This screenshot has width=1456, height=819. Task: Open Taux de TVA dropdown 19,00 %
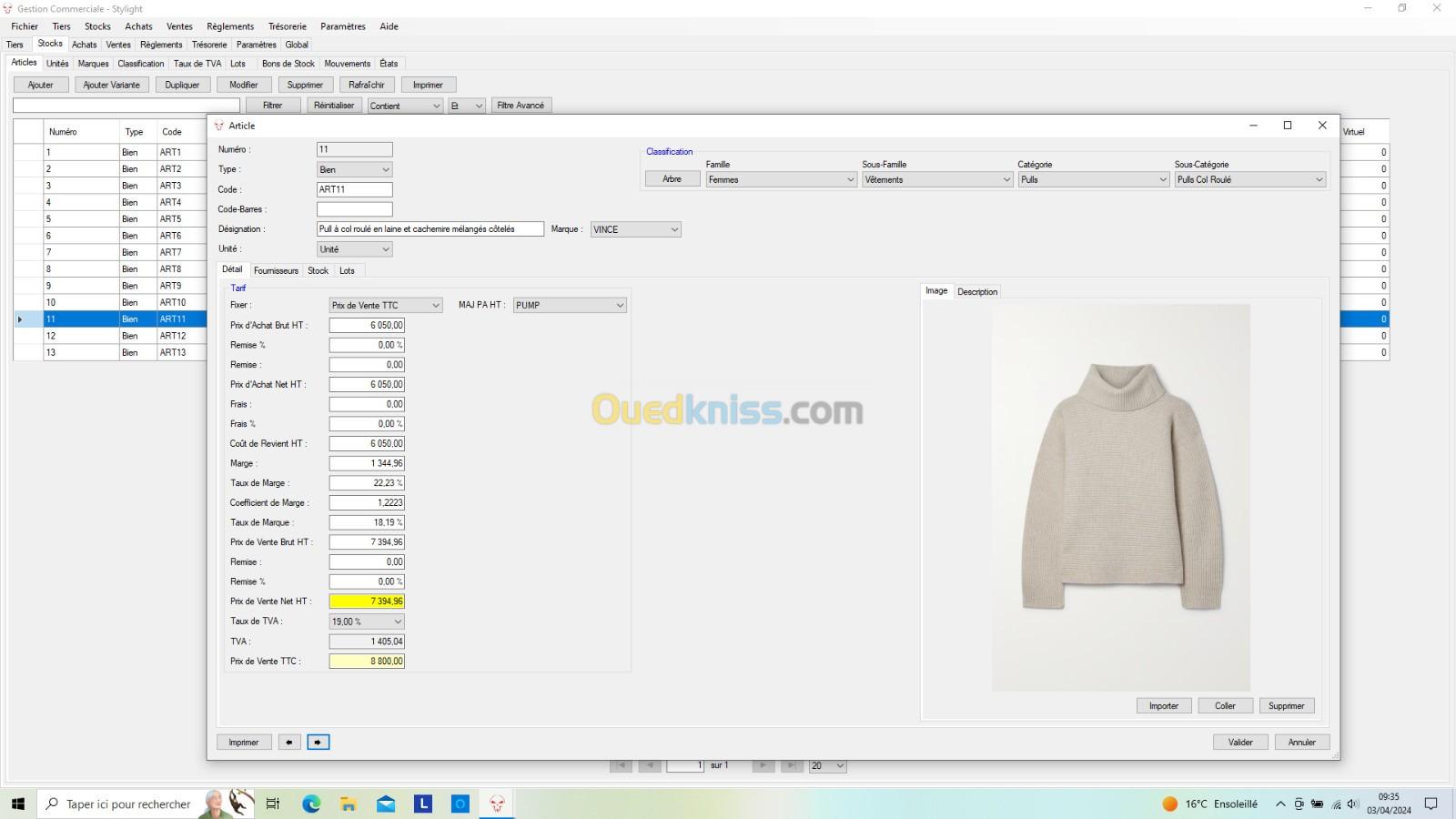(367, 622)
